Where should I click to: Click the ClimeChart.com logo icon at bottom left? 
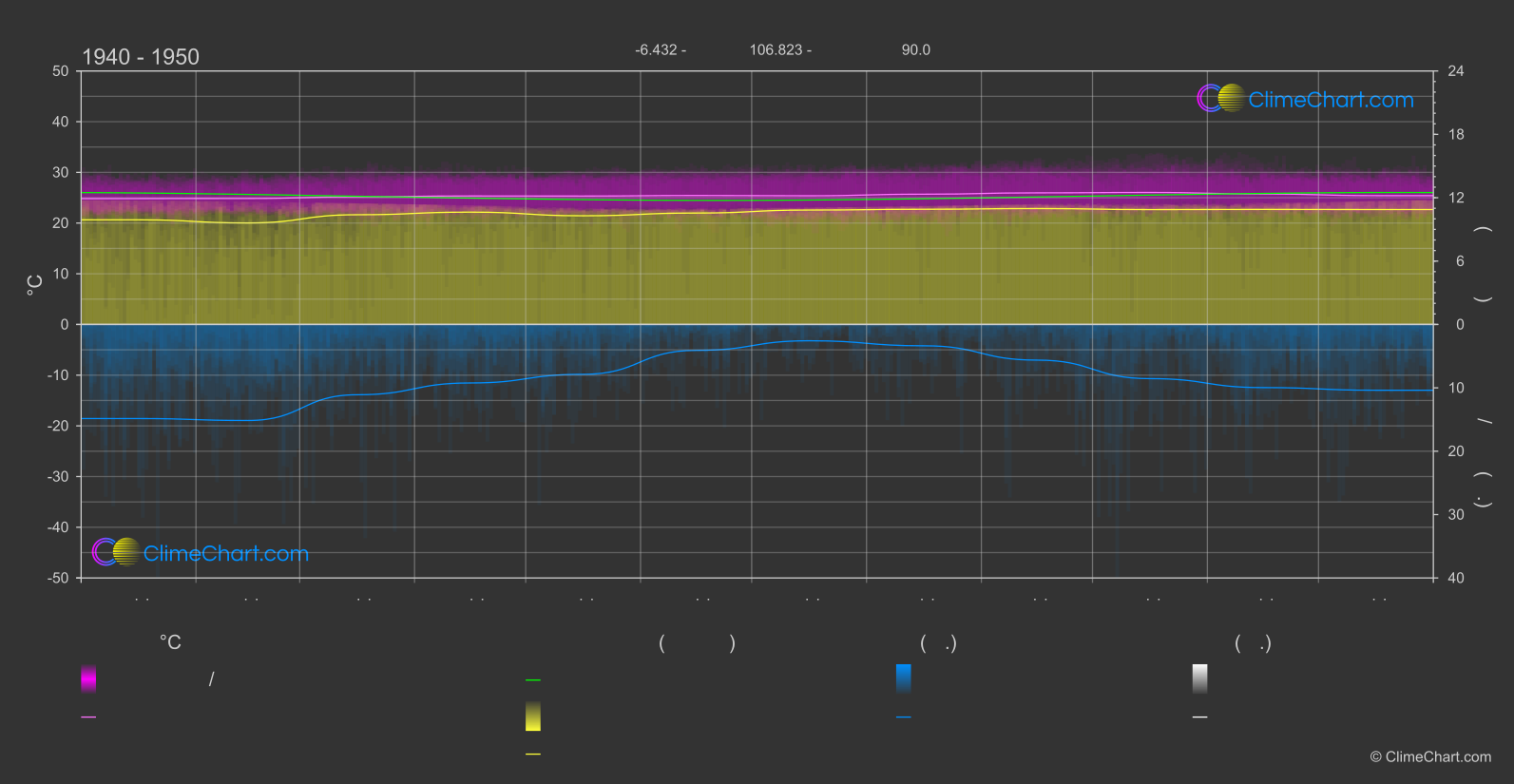coord(116,552)
